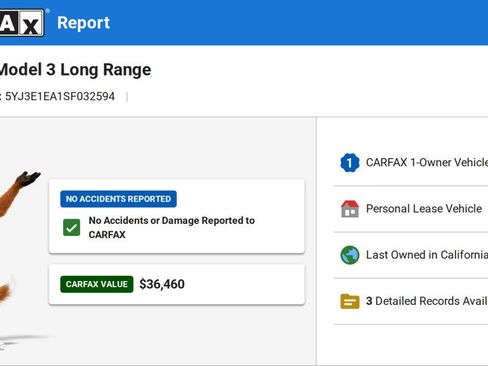Click the blue 1-Owner badge icon
The image size is (488, 366).
(350, 163)
